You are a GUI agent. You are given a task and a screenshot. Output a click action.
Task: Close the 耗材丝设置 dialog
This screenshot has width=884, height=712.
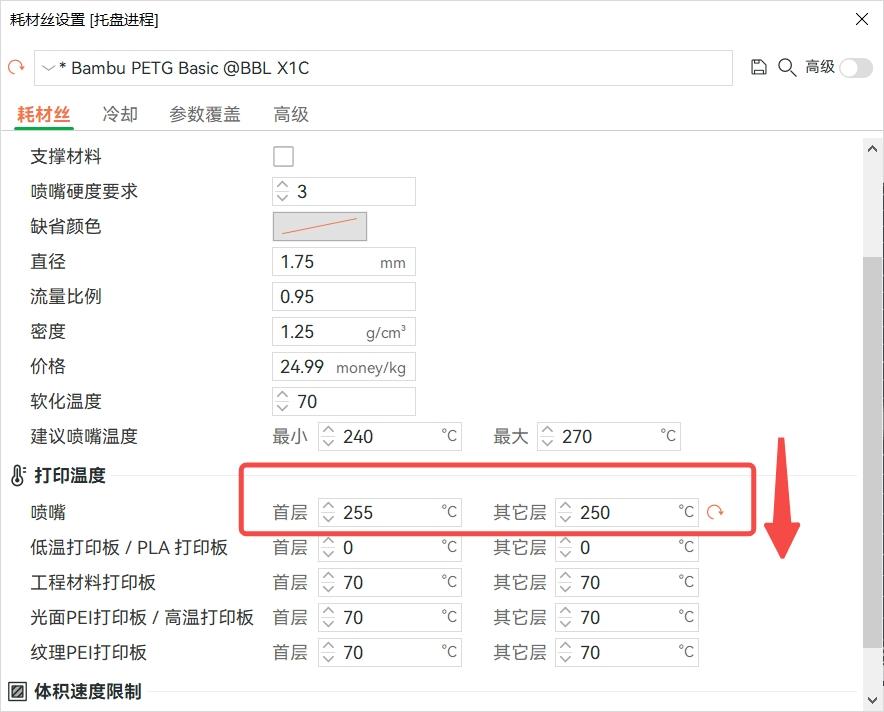coord(861,19)
